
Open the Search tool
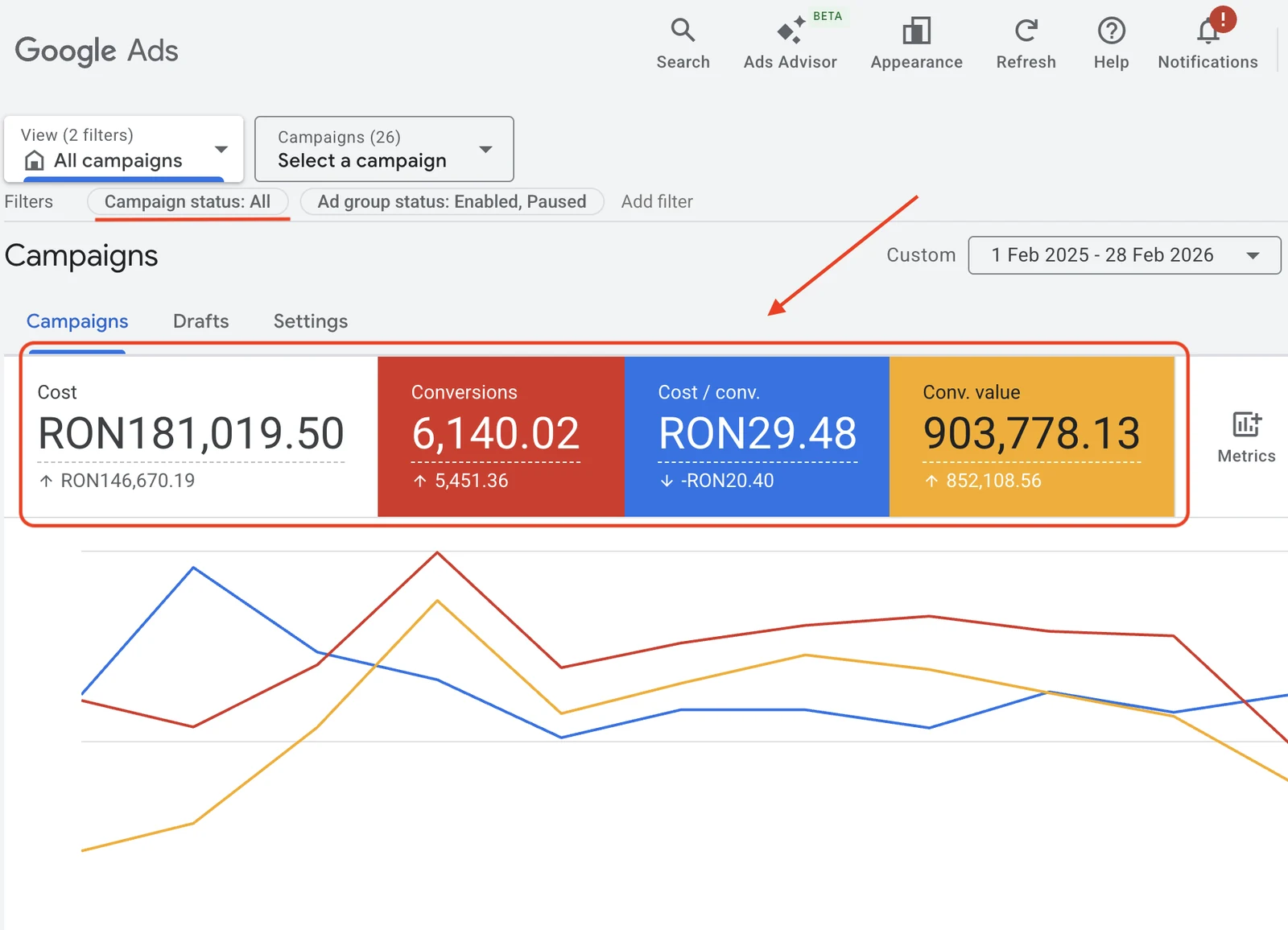[683, 44]
